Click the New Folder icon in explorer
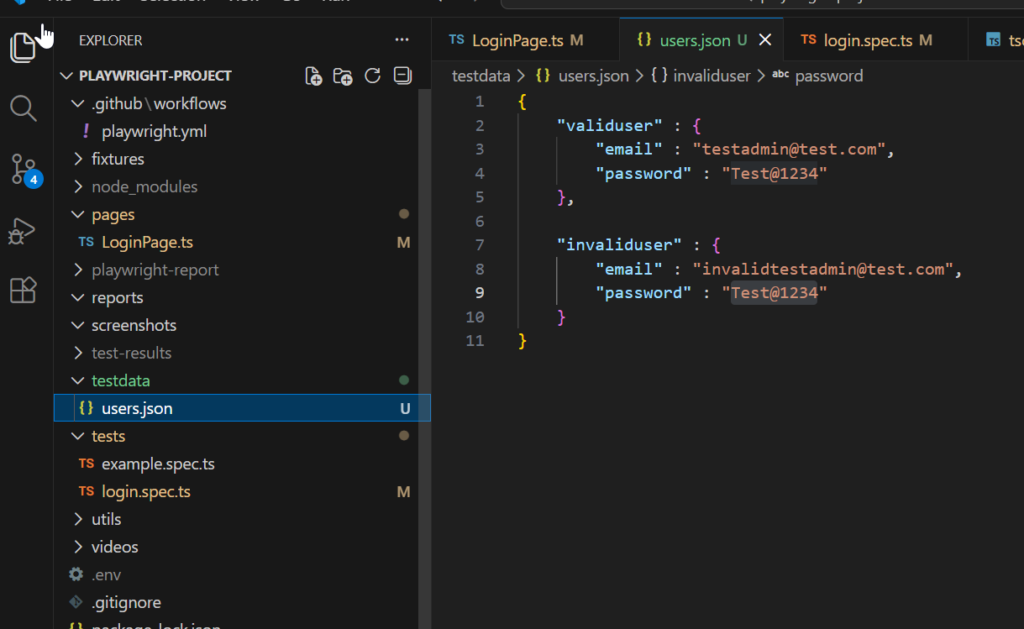The width and height of the screenshot is (1024, 629). [343, 76]
